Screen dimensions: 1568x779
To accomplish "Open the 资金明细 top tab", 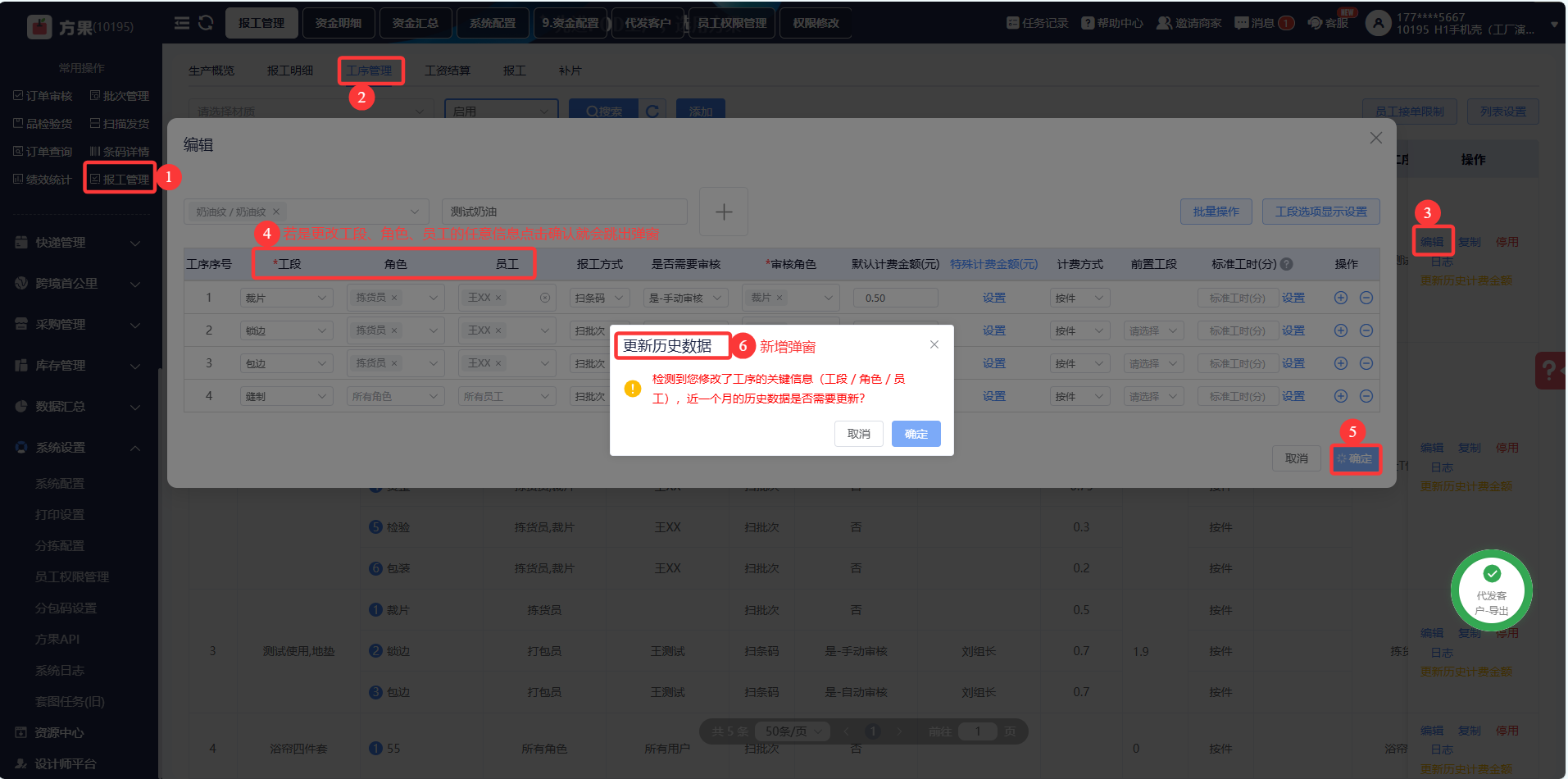I will (339, 23).
